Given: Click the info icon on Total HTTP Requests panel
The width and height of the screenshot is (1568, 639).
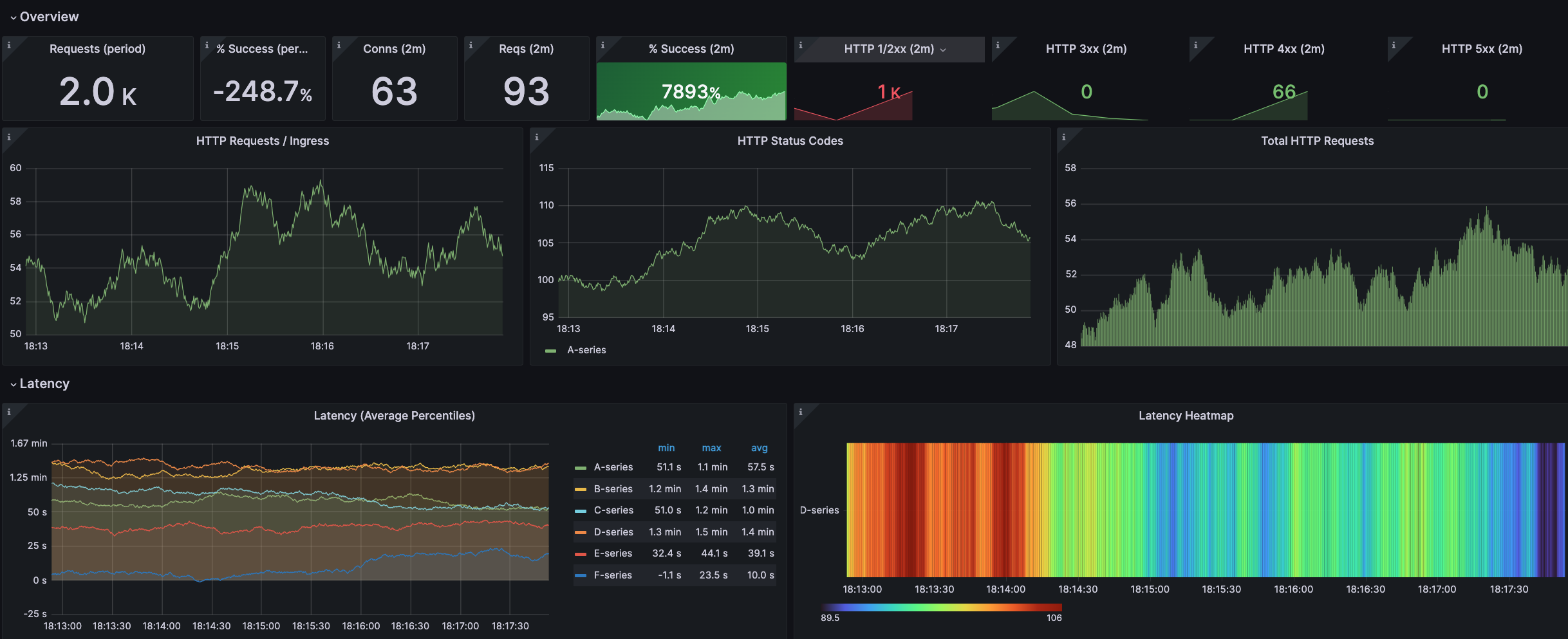Looking at the screenshot, I should (1064, 136).
